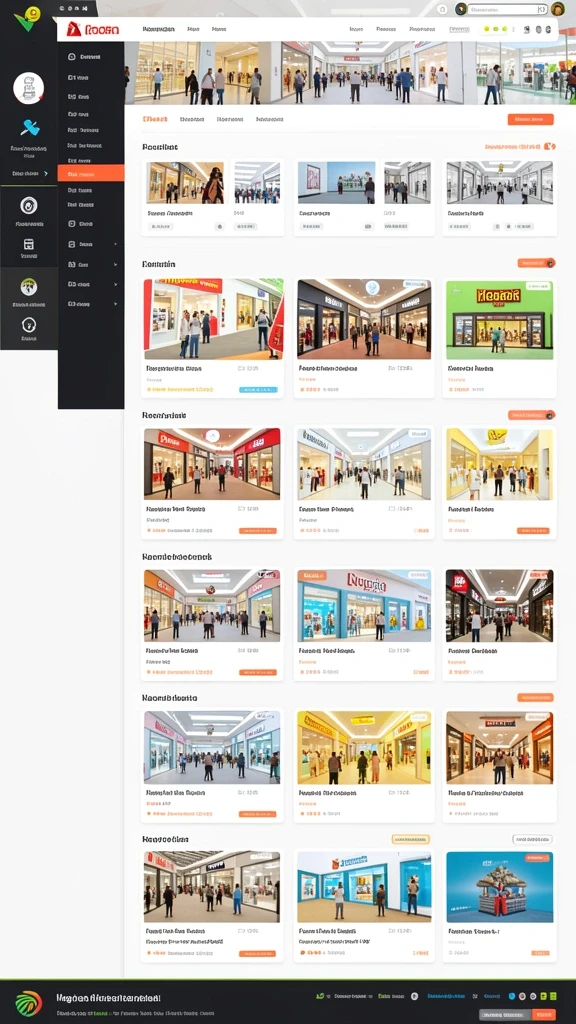Click the red logo icon in white header
Viewport: 576px width, 1024px height.
(x=74, y=29)
